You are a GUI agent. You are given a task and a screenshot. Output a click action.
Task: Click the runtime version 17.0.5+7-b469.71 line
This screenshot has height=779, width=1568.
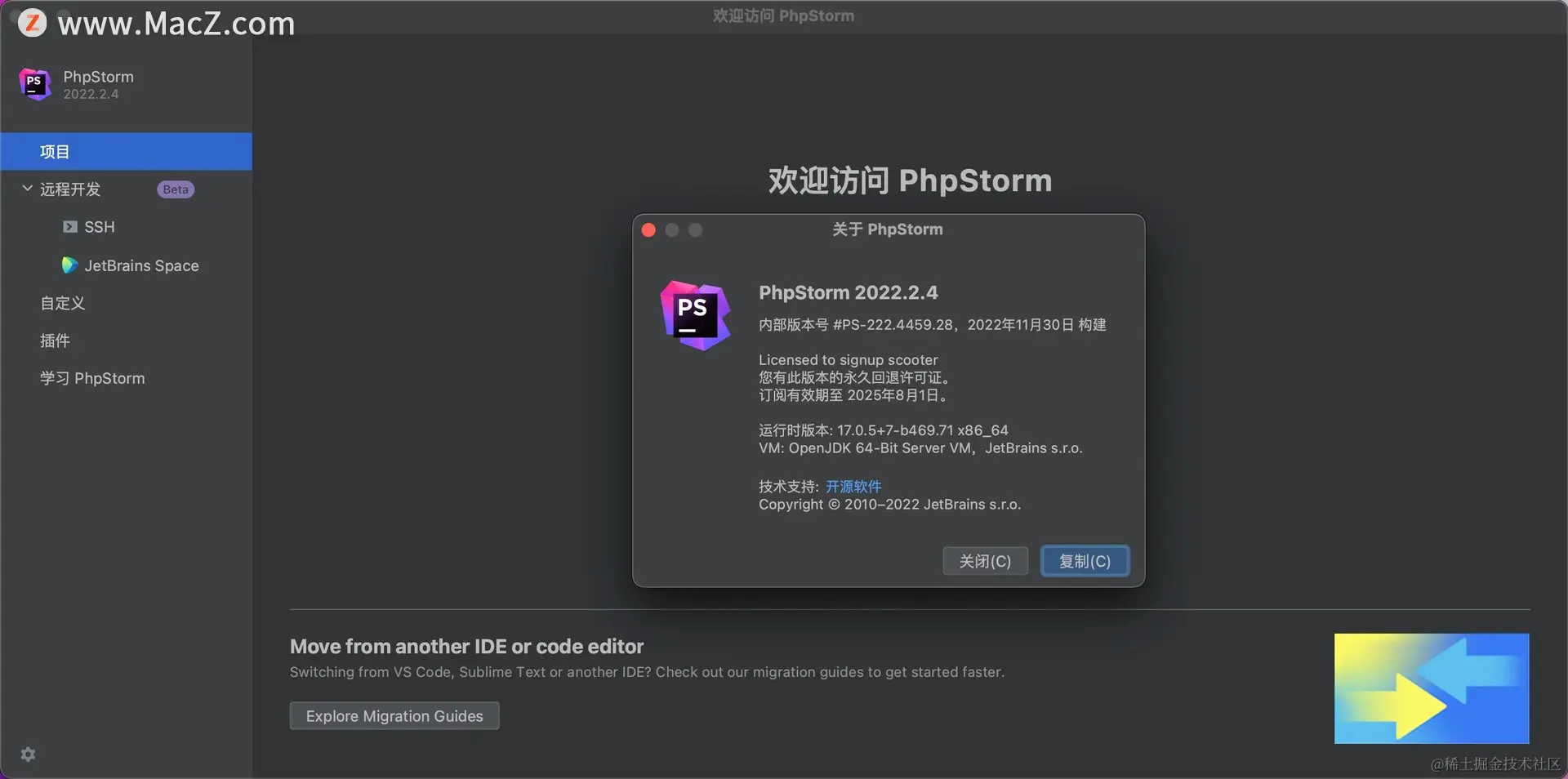(883, 430)
